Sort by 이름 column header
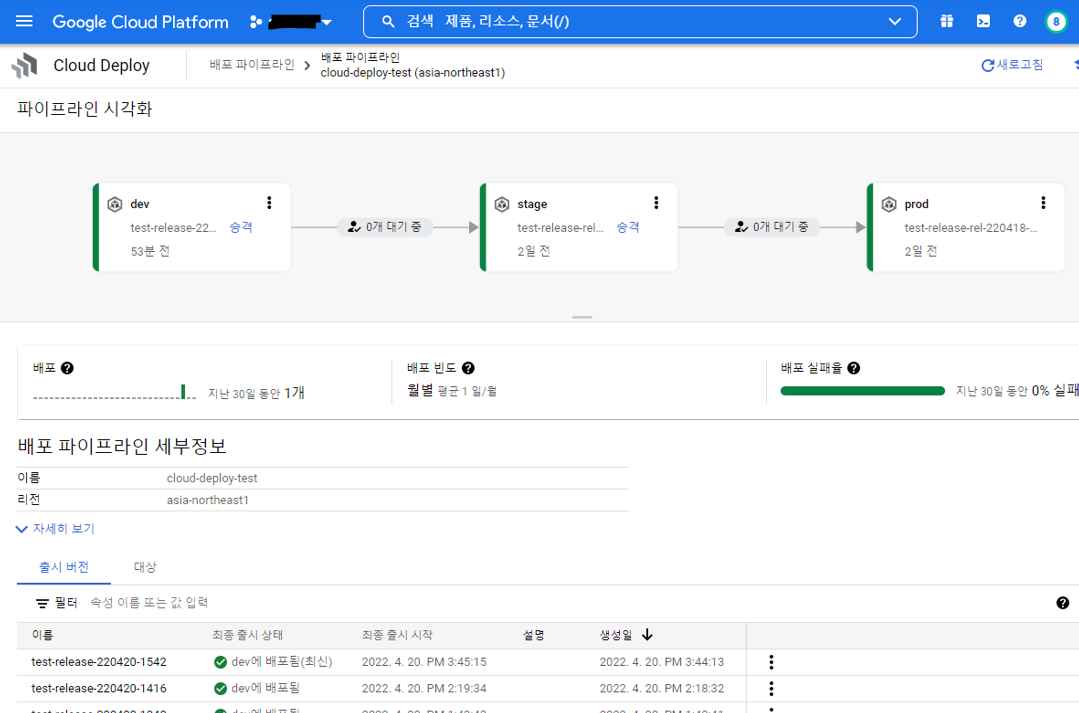The height and width of the screenshot is (713, 1079). [42, 635]
